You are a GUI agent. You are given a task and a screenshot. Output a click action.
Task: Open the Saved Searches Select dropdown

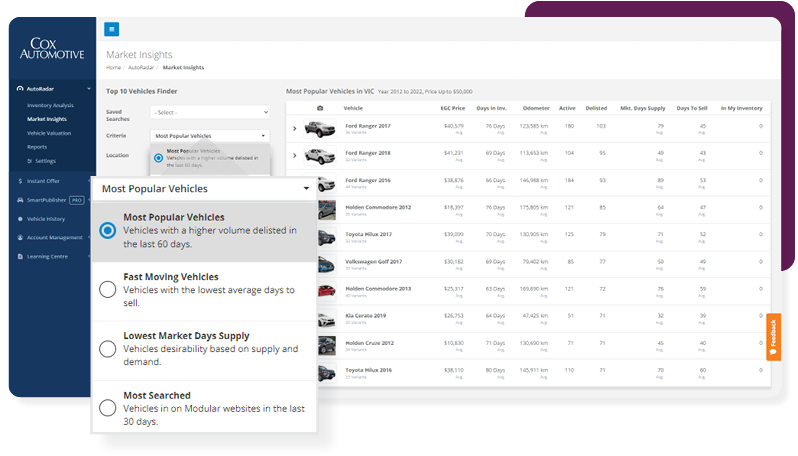coord(210,112)
